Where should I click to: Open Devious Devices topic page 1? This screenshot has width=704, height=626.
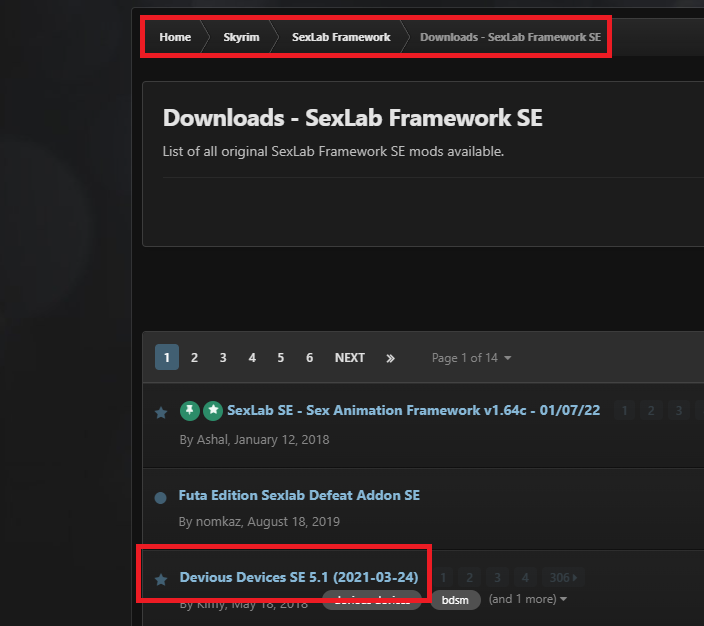[443, 578]
